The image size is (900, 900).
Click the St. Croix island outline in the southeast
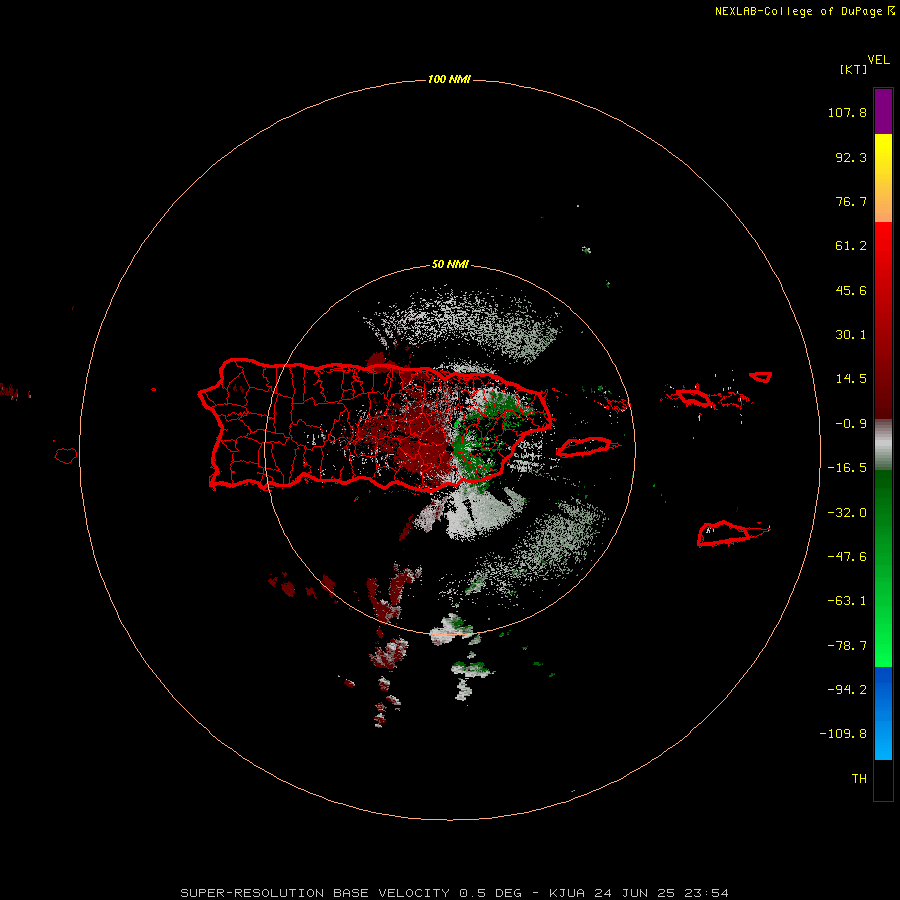724,534
